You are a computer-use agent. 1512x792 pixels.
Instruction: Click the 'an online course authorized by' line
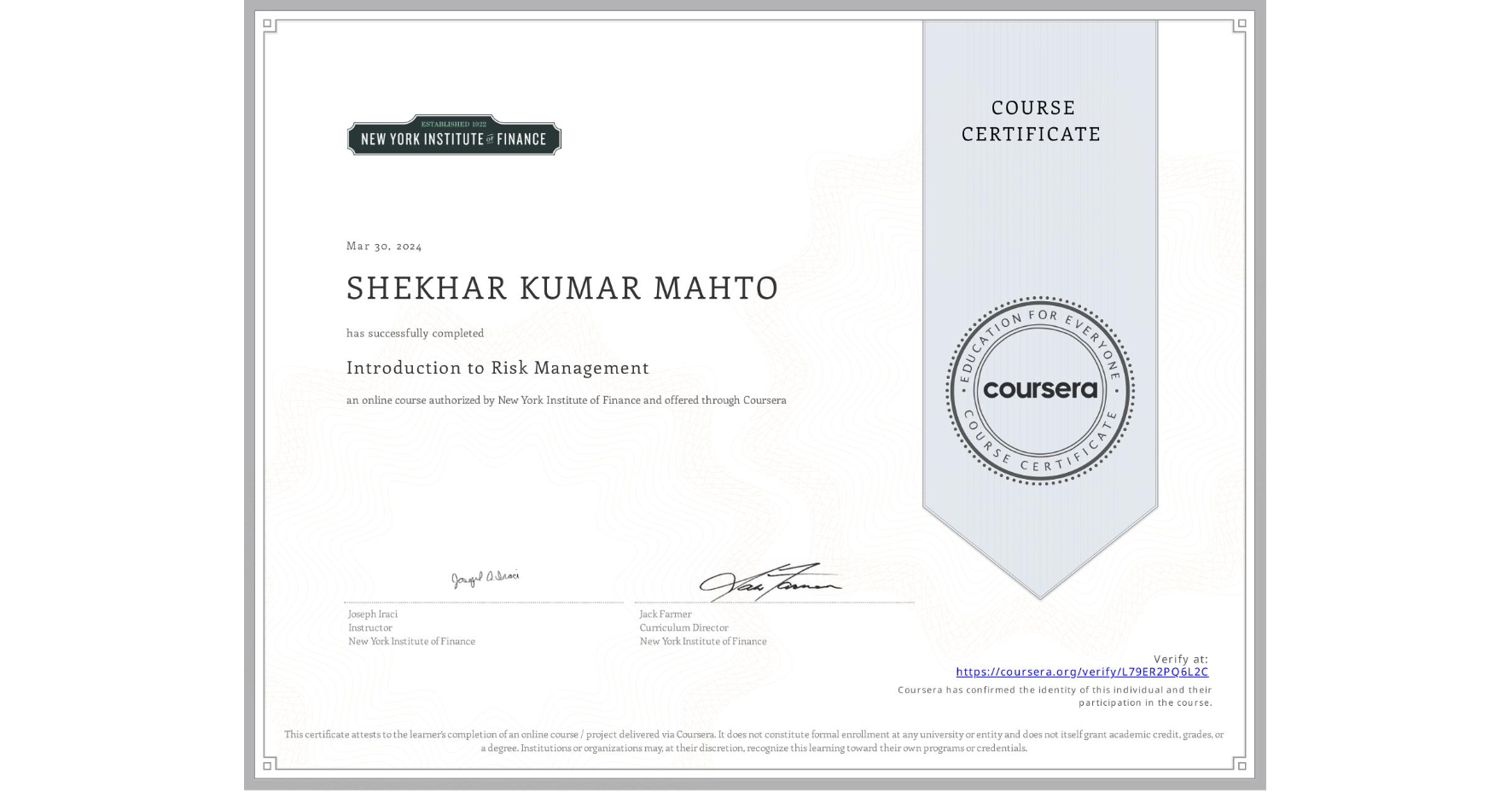[x=567, y=400]
